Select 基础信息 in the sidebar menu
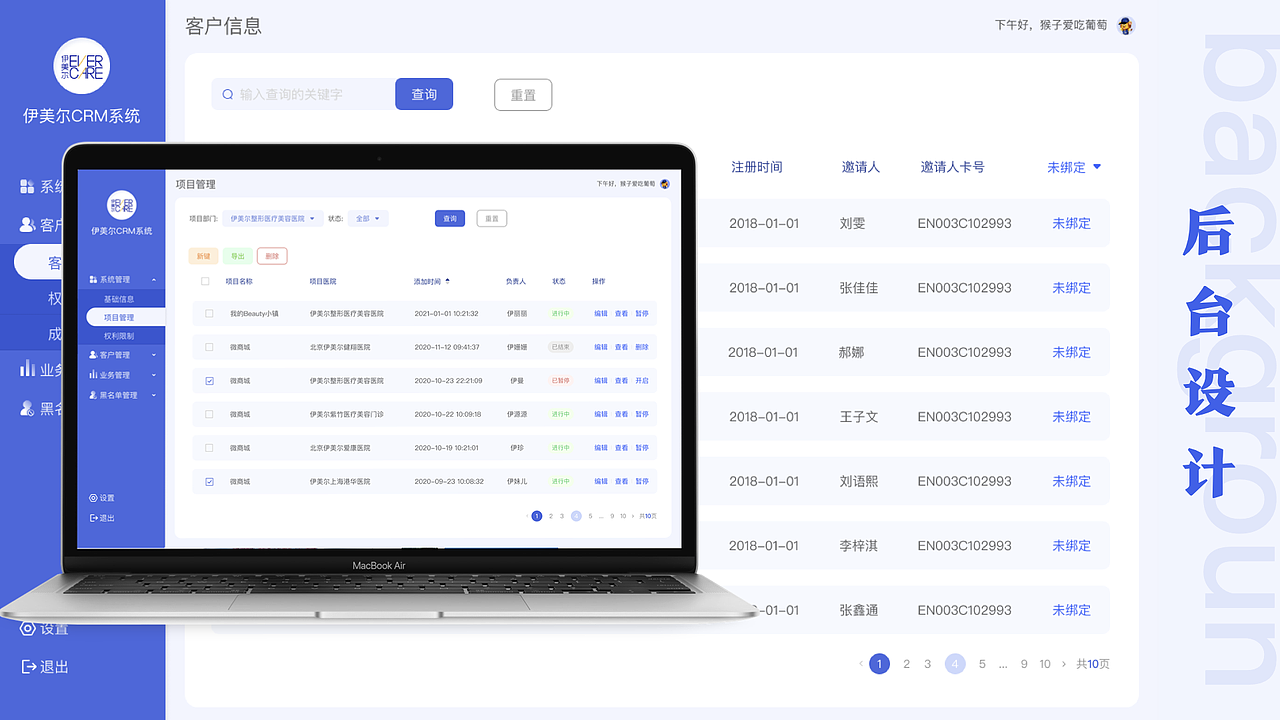This screenshot has height=720, width=1280. 117,298
